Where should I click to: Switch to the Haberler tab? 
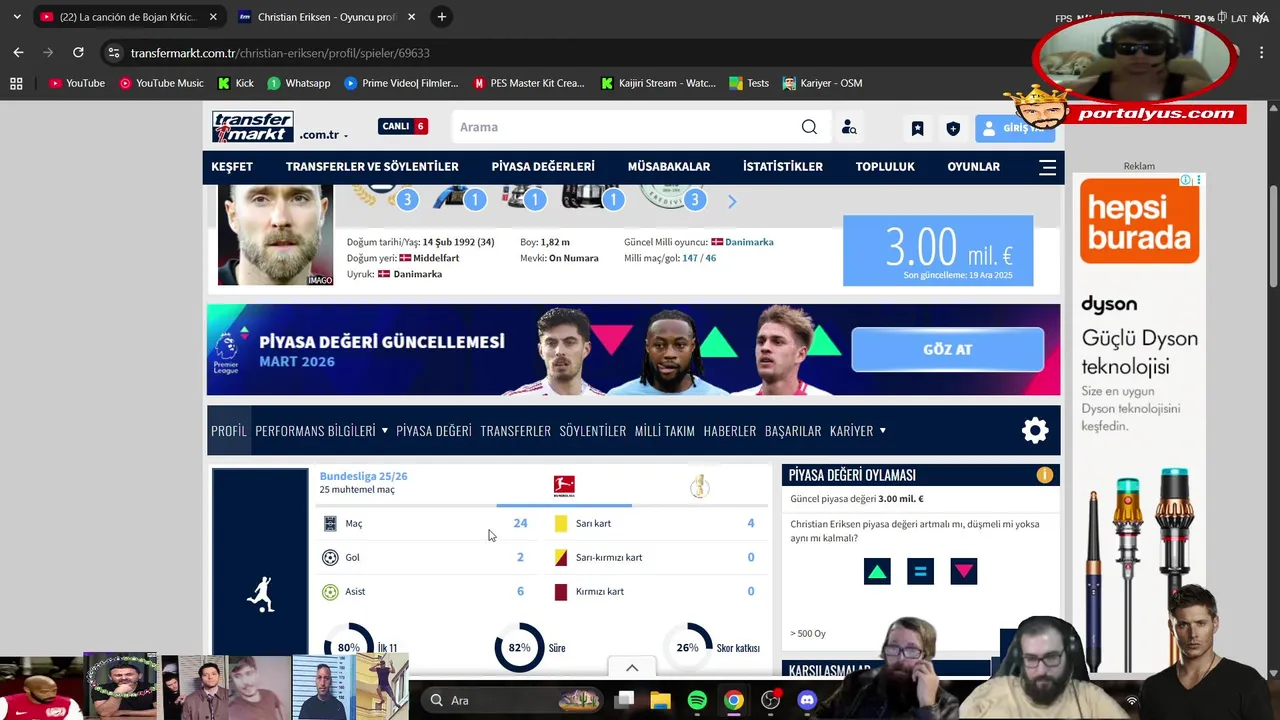730,431
